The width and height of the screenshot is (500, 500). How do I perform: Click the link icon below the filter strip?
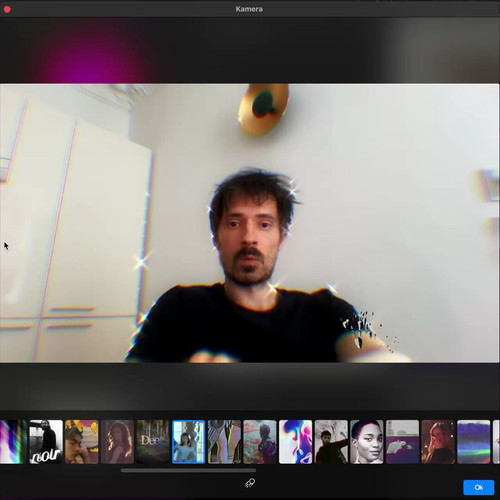pos(250,483)
